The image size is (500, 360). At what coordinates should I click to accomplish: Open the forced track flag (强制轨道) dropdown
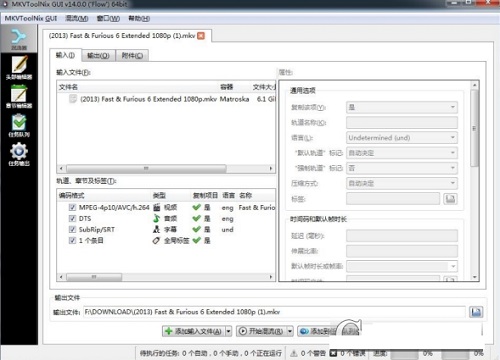402,168
